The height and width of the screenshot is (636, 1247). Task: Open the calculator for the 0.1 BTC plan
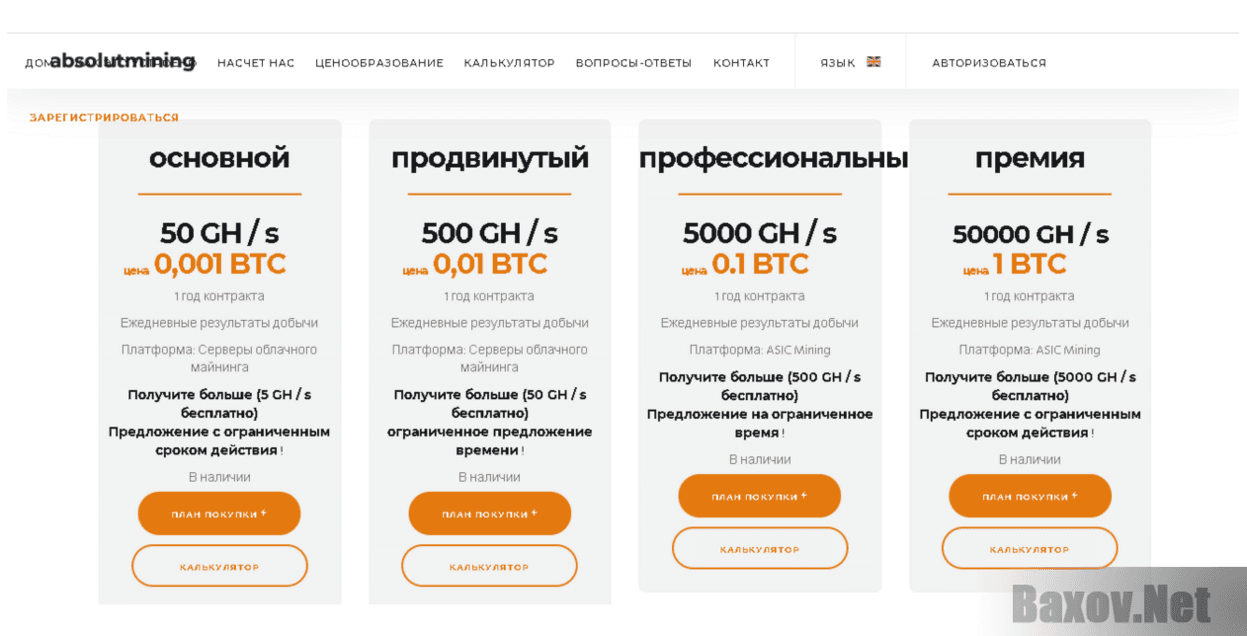[x=759, y=548]
